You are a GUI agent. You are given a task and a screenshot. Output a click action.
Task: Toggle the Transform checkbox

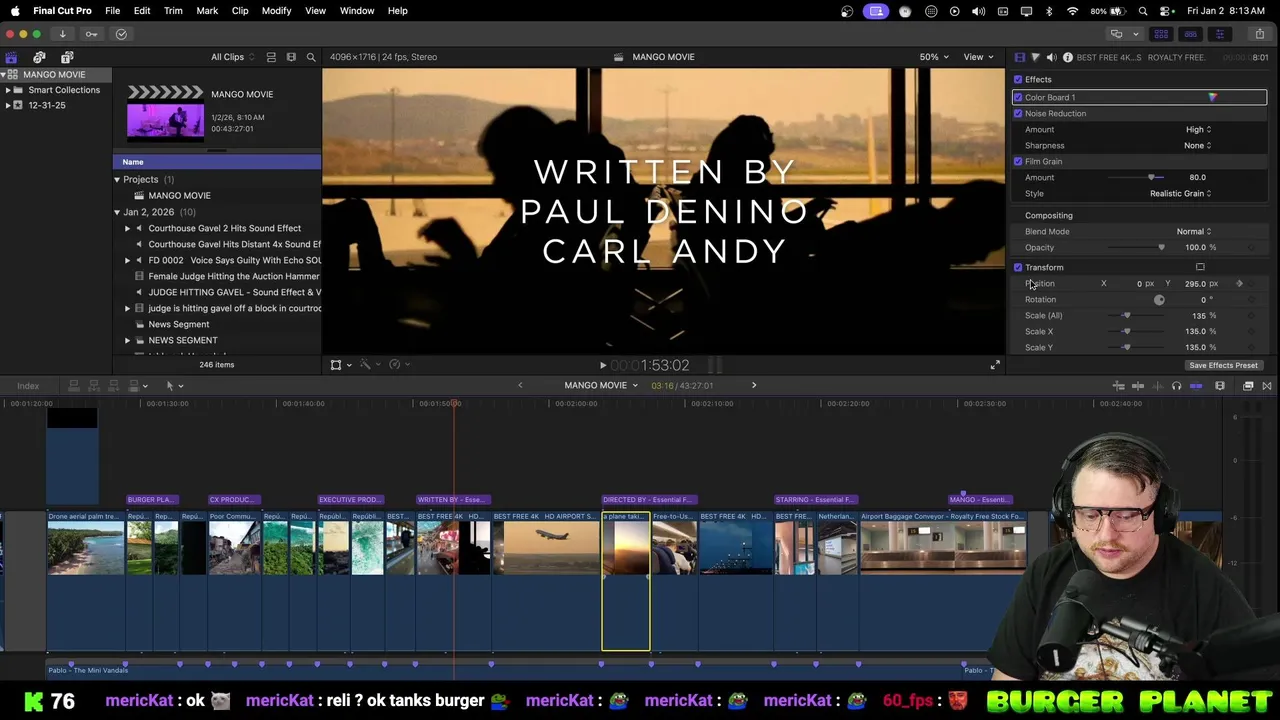[1018, 267]
